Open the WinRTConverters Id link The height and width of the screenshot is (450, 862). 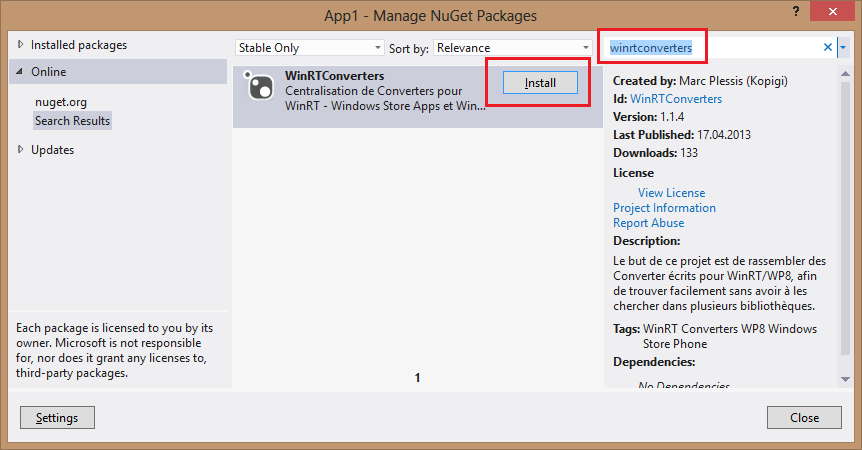(x=676, y=99)
